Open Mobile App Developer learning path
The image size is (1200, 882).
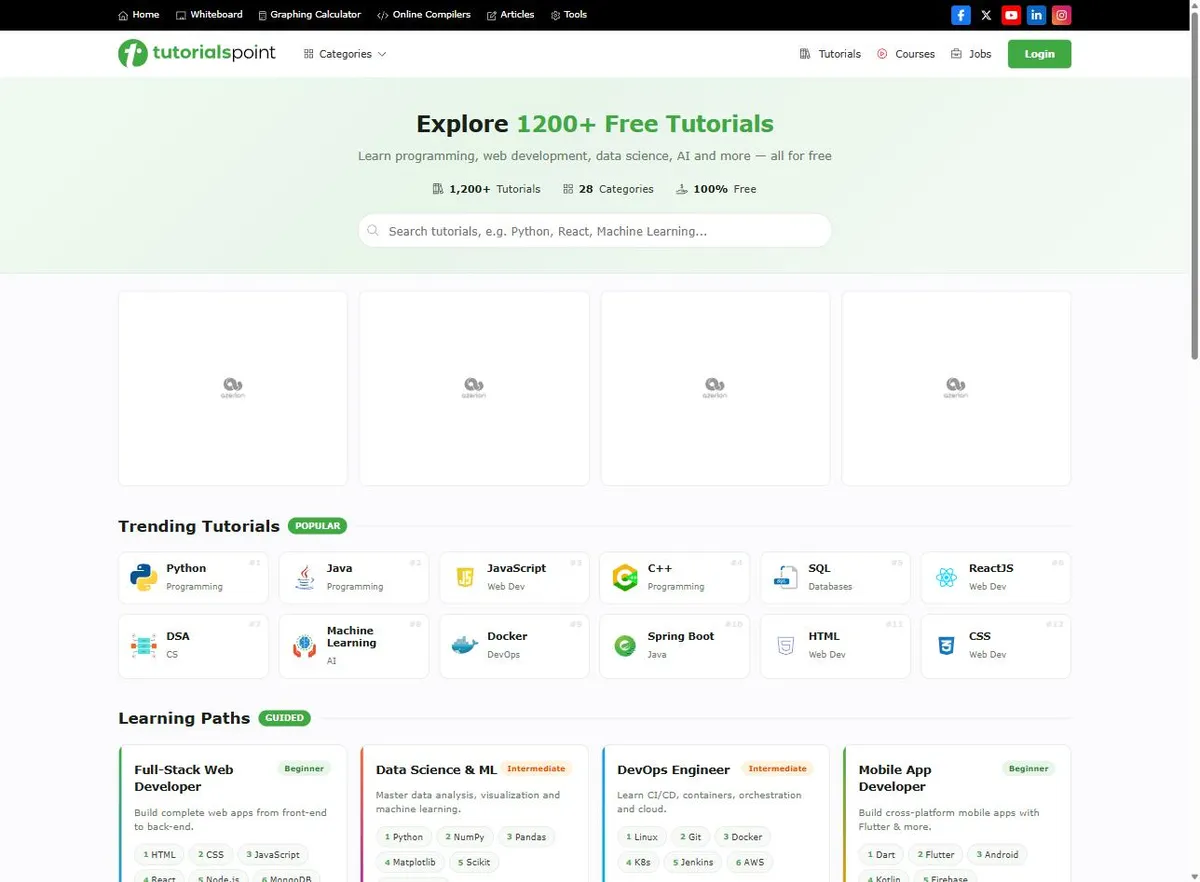[957, 813]
